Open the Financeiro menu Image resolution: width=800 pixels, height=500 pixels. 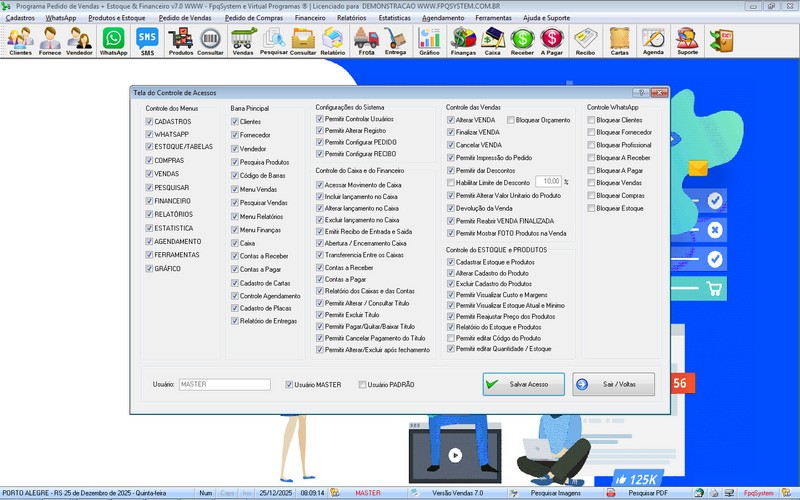pyautogui.click(x=310, y=18)
